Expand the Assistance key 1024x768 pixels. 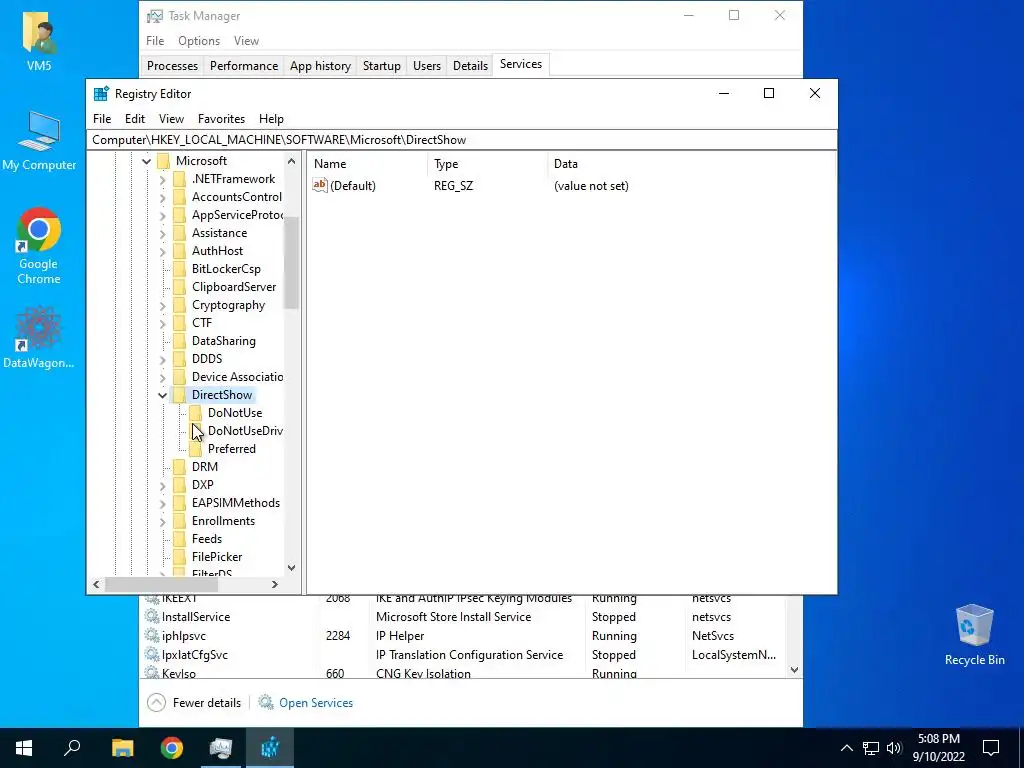(163, 233)
